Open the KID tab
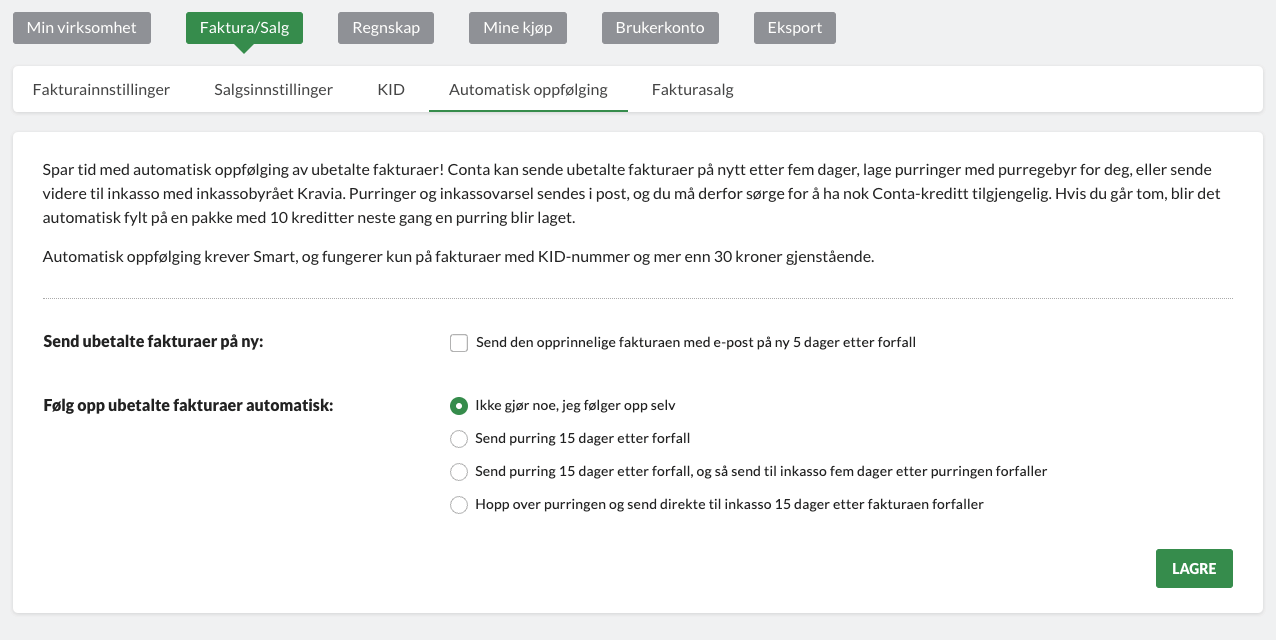The width and height of the screenshot is (1276, 640). (391, 89)
